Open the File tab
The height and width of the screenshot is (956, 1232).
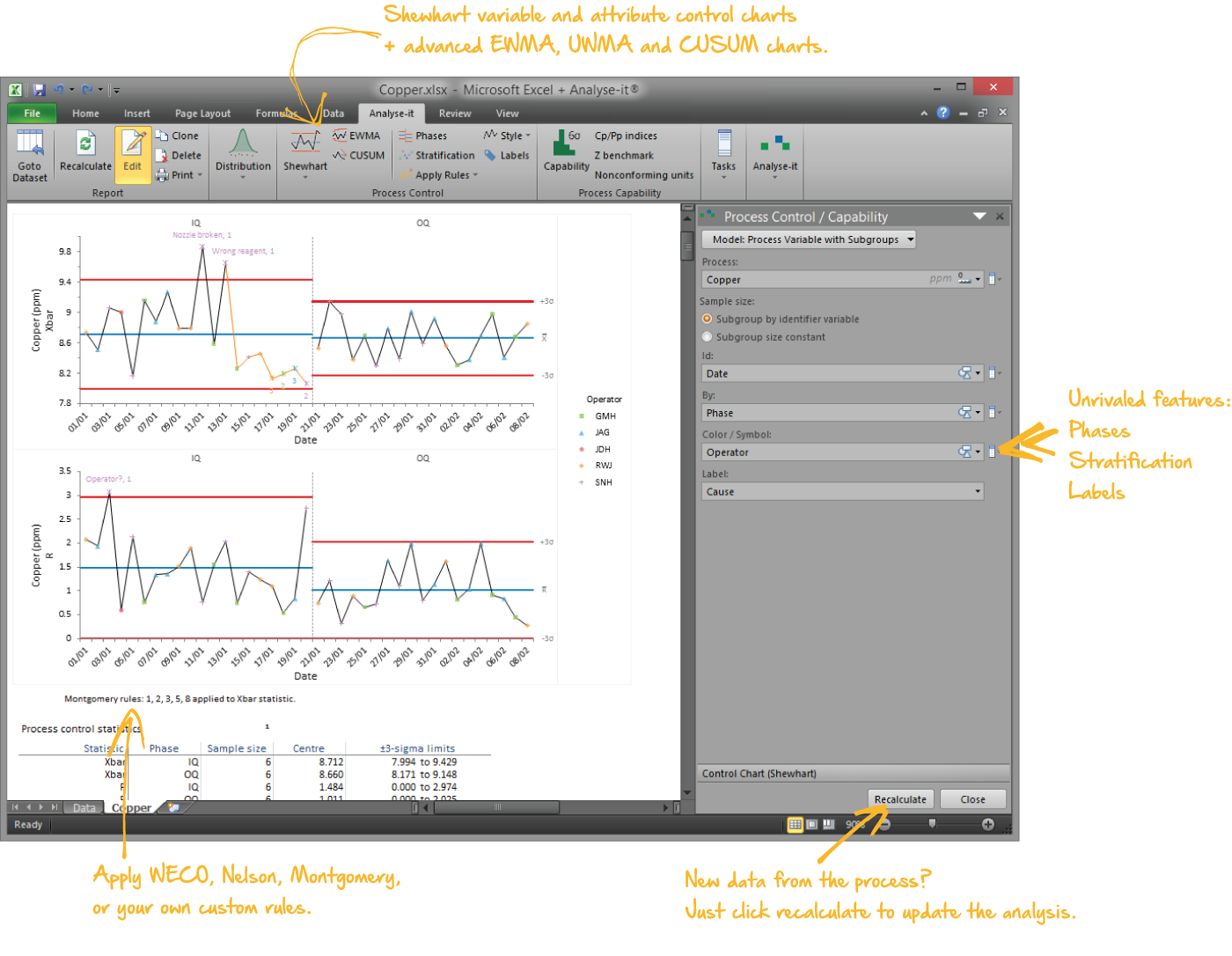[x=32, y=114]
